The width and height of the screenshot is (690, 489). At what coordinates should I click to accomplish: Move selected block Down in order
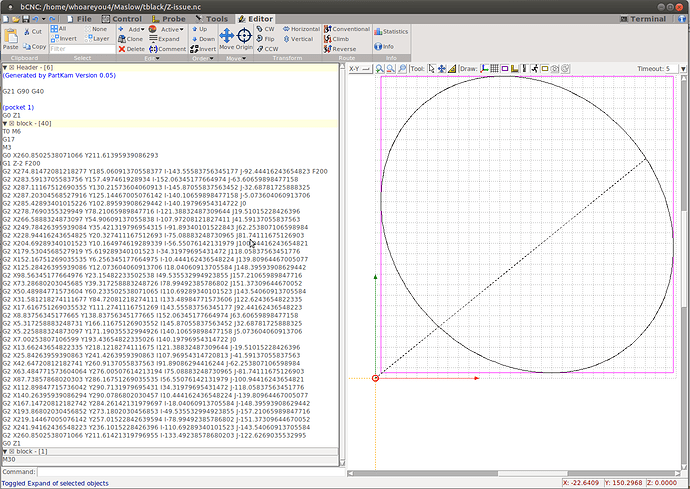point(203,39)
